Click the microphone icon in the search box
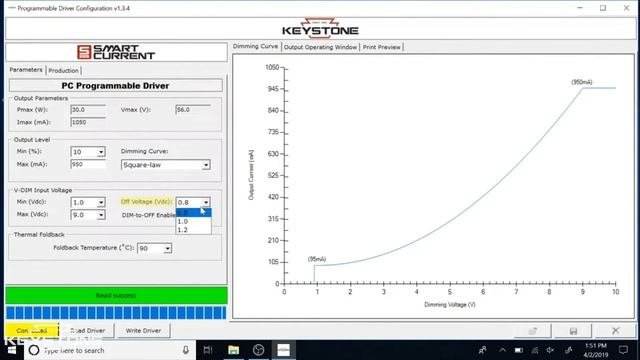This screenshot has width=640, height=360. point(186,350)
